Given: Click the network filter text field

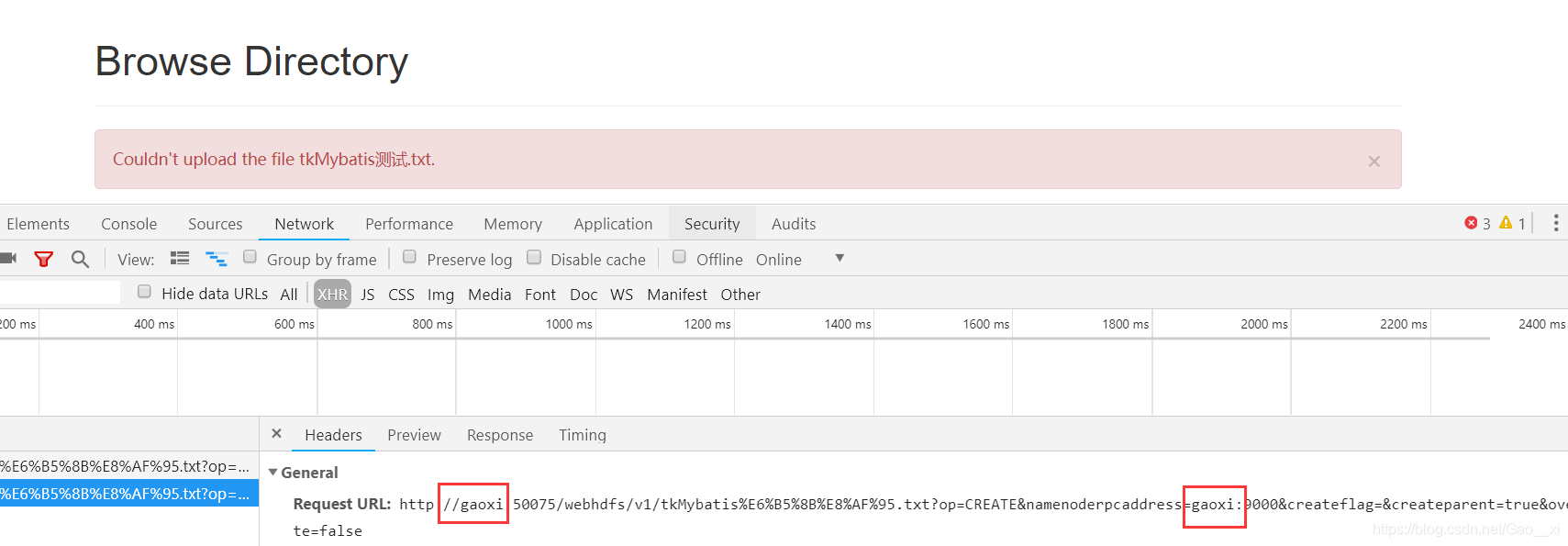Looking at the screenshot, I should click(60, 293).
